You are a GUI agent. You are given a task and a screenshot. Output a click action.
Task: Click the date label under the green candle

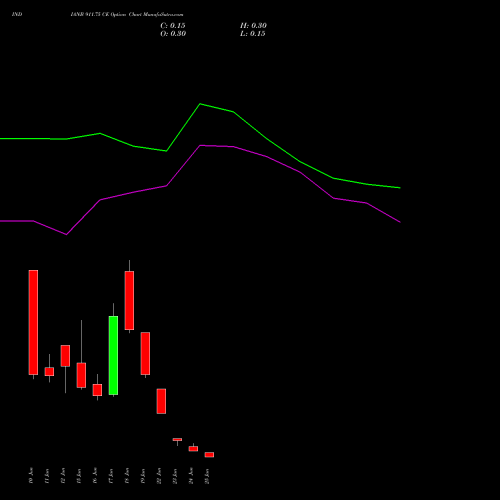(x=111, y=476)
